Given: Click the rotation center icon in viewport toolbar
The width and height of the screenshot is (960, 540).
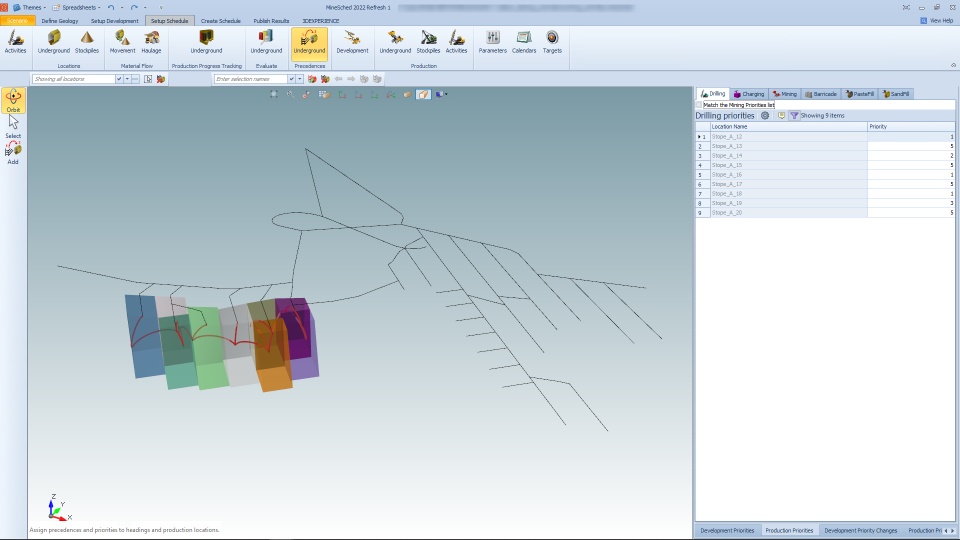Looking at the screenshot, I should tap(306, 94).
